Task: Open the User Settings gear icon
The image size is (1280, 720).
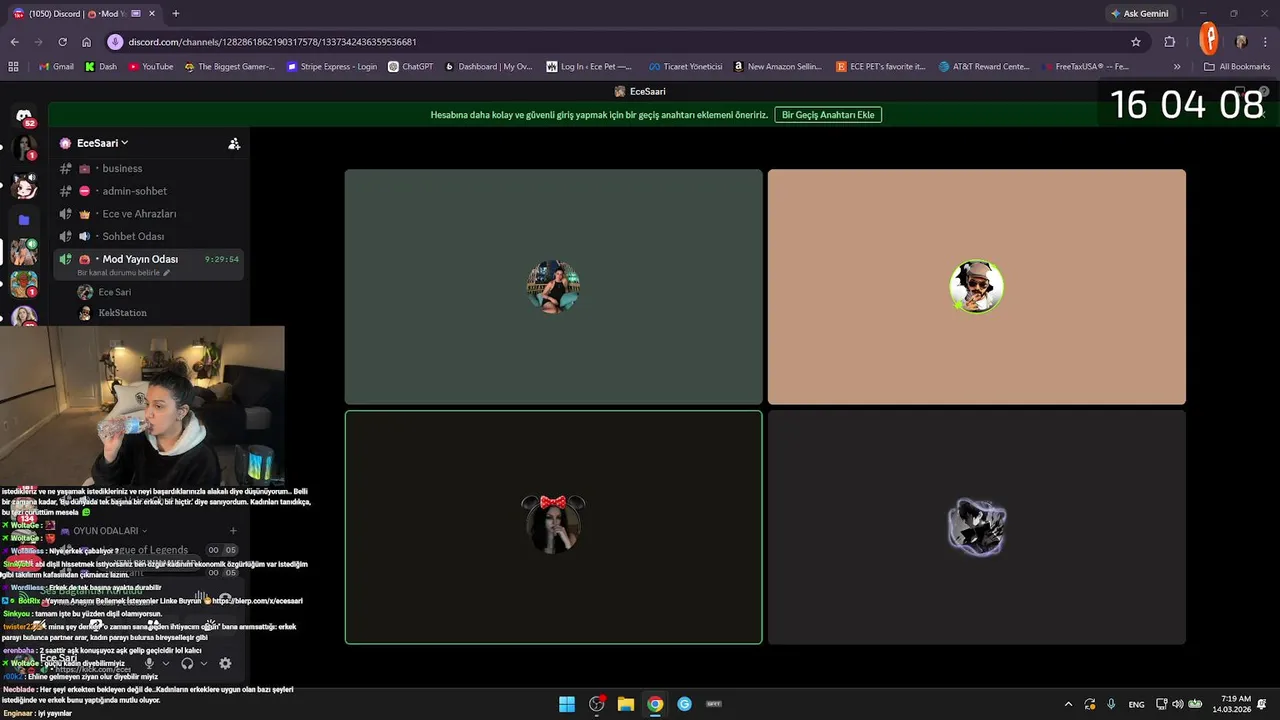Action: 225,663
